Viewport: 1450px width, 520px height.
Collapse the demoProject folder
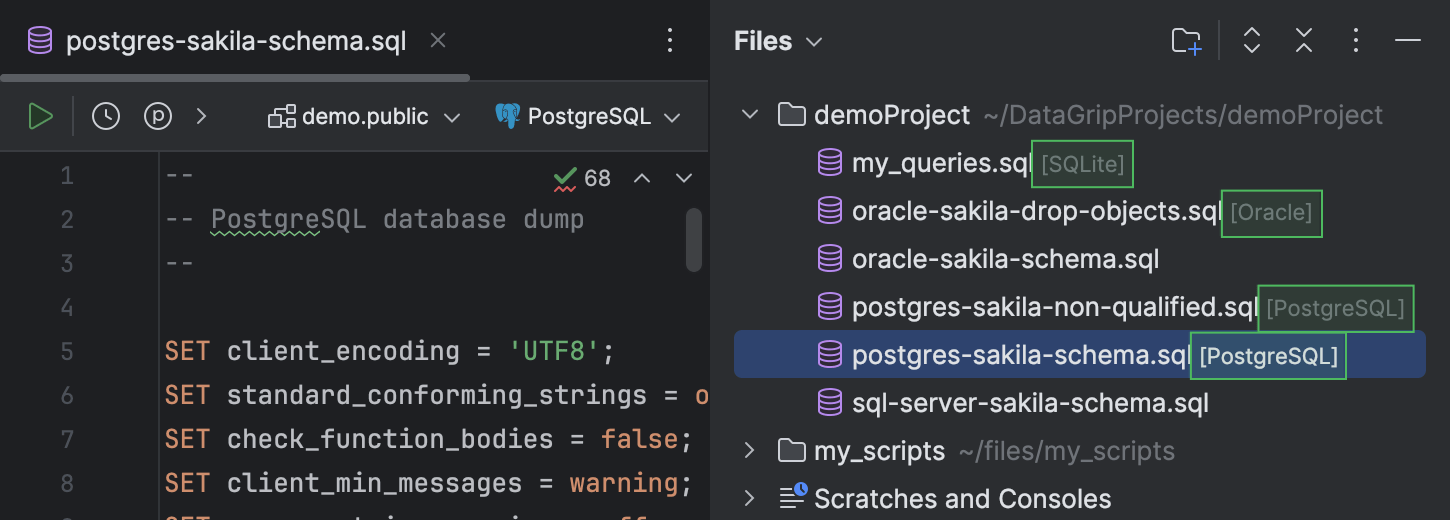pyautogui.click(x=750, y=115)
